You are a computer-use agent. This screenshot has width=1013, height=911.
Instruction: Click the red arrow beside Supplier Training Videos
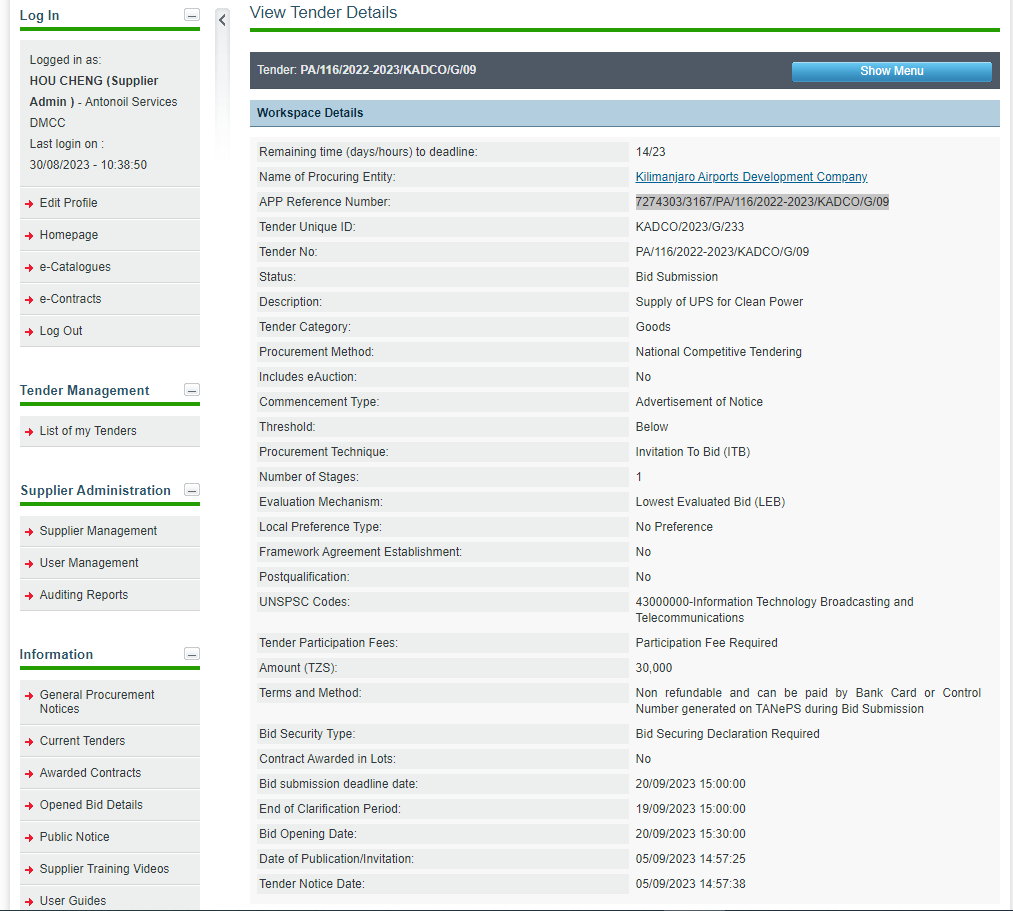pos(29,870)
